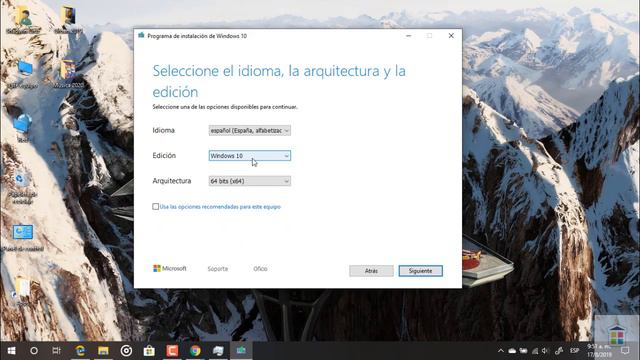Select the computer monitor desktop icon

tap(23, 74)
